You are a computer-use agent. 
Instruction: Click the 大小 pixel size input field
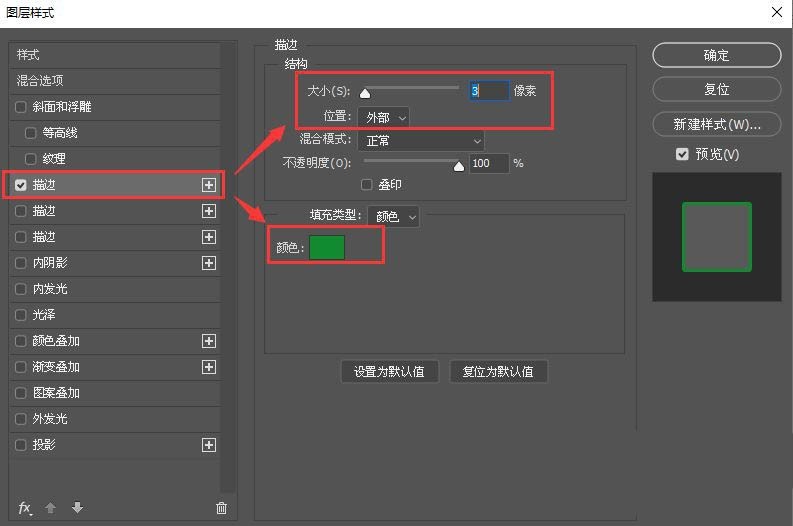489,91
